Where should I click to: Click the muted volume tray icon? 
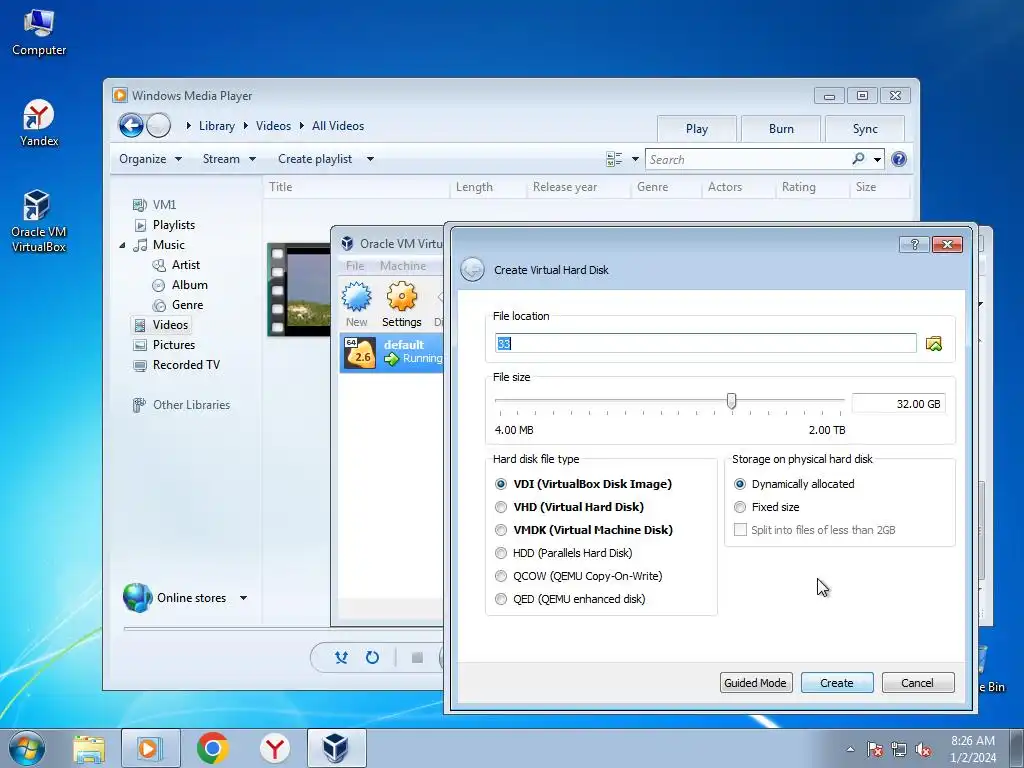pos(923,749)
